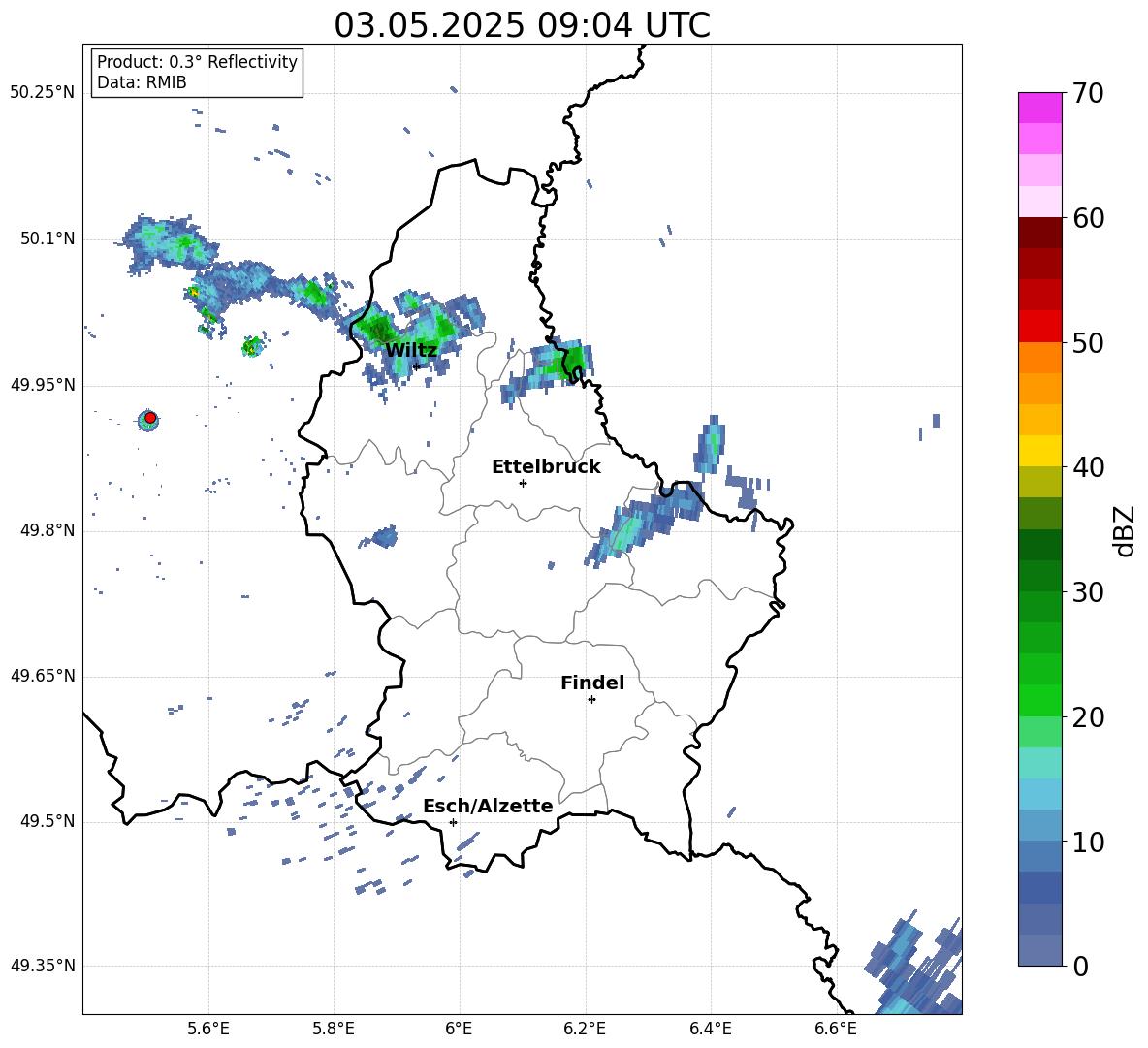Click the 49.95°N latitude label
The width and height of the screenshot is (1148, 1048).
tap(43, 385)
